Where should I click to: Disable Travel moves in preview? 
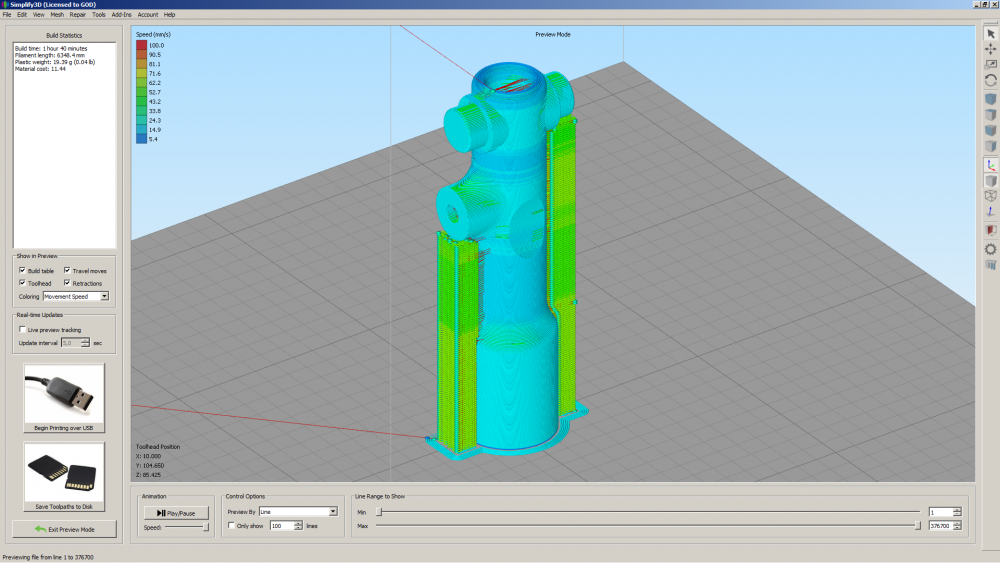[68, 271]
